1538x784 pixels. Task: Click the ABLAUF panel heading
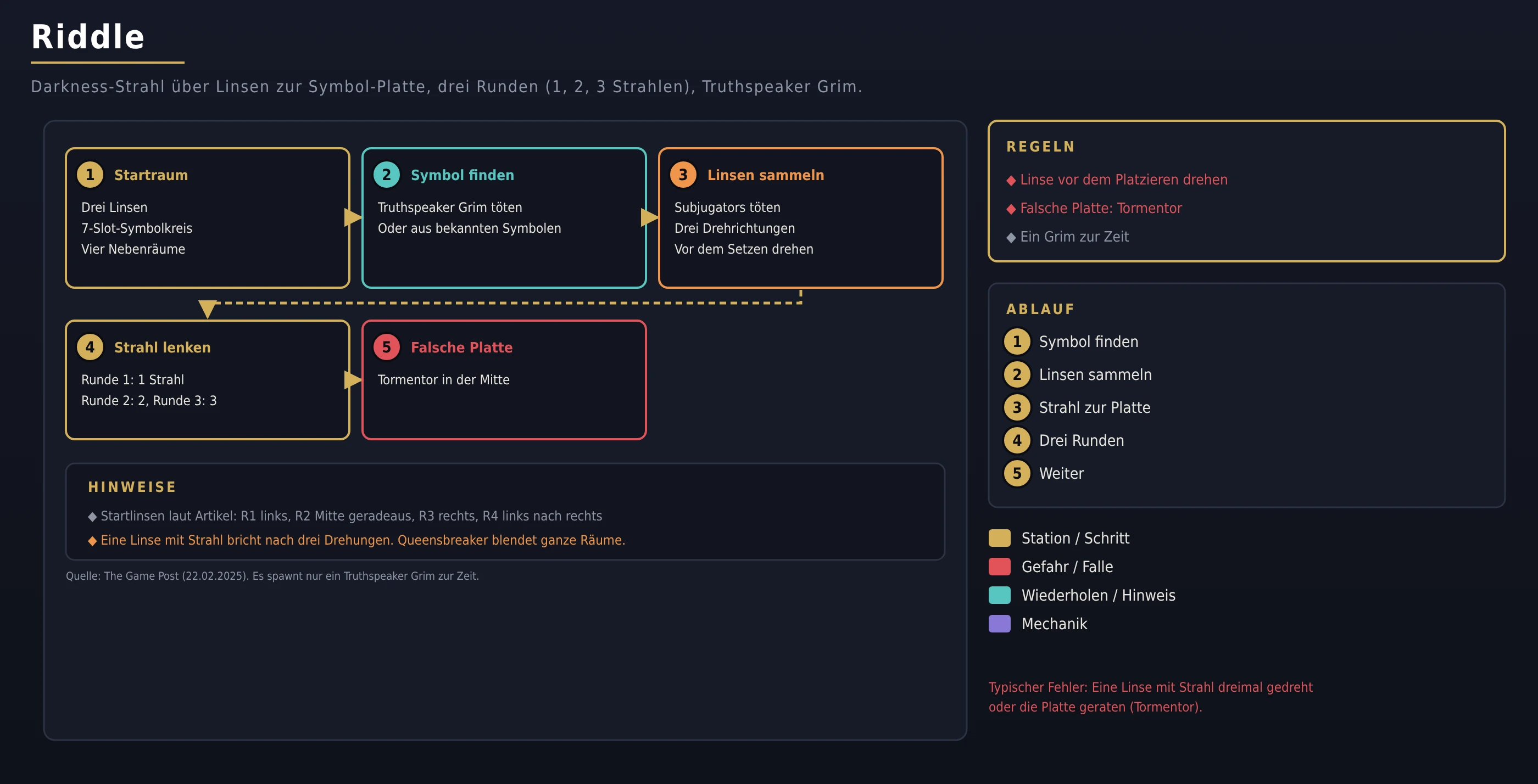tap(1040, 309)
